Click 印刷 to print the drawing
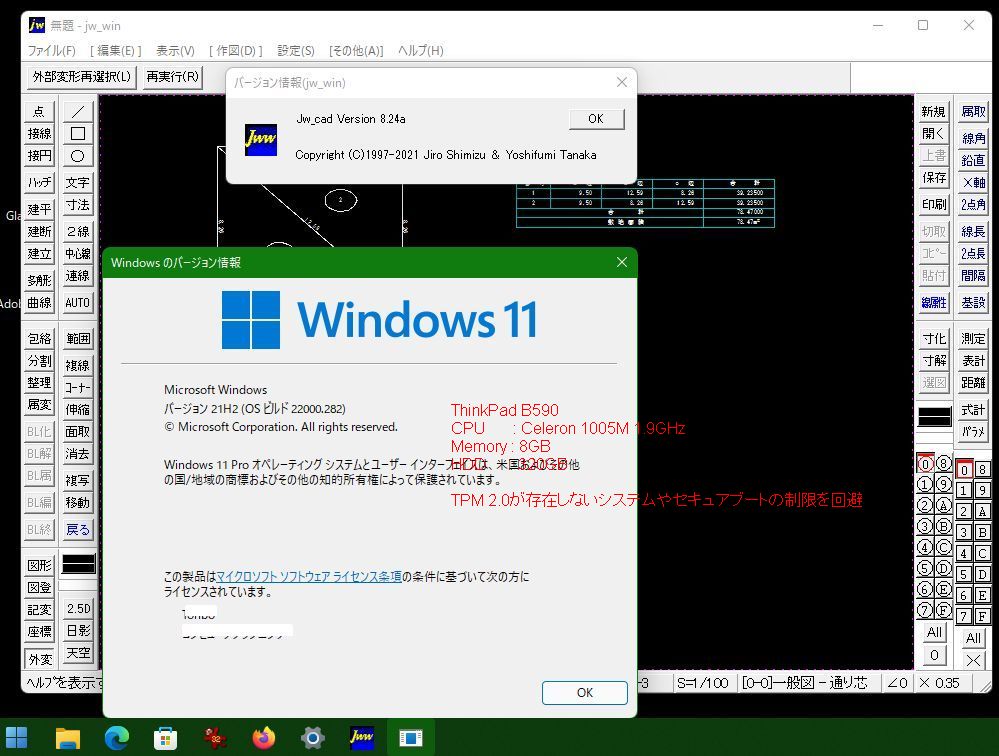The width and height of the screenshot is (999, 756). [x=933, y=204]
